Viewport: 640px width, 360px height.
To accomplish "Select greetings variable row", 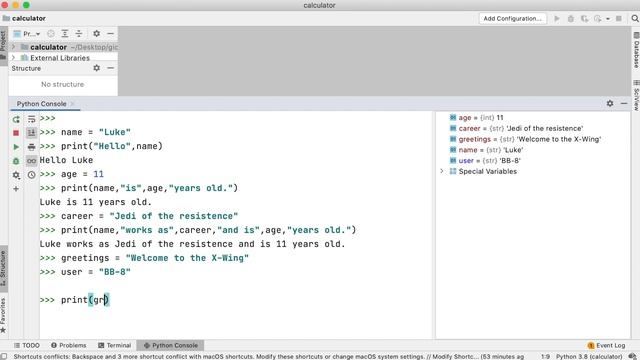I will 533,139.
